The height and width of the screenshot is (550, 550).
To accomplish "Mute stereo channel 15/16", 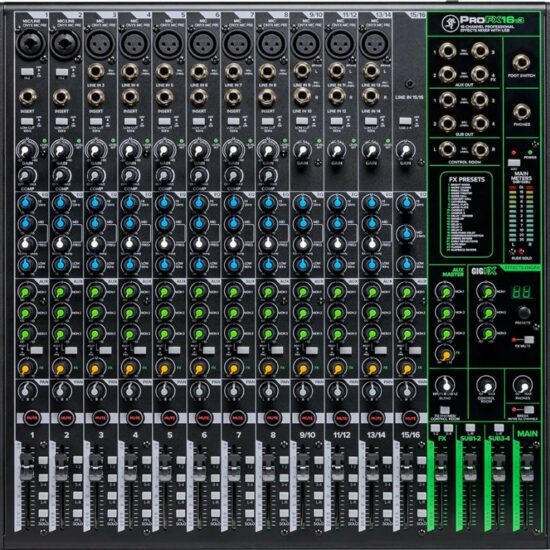I will coord(410,418).
